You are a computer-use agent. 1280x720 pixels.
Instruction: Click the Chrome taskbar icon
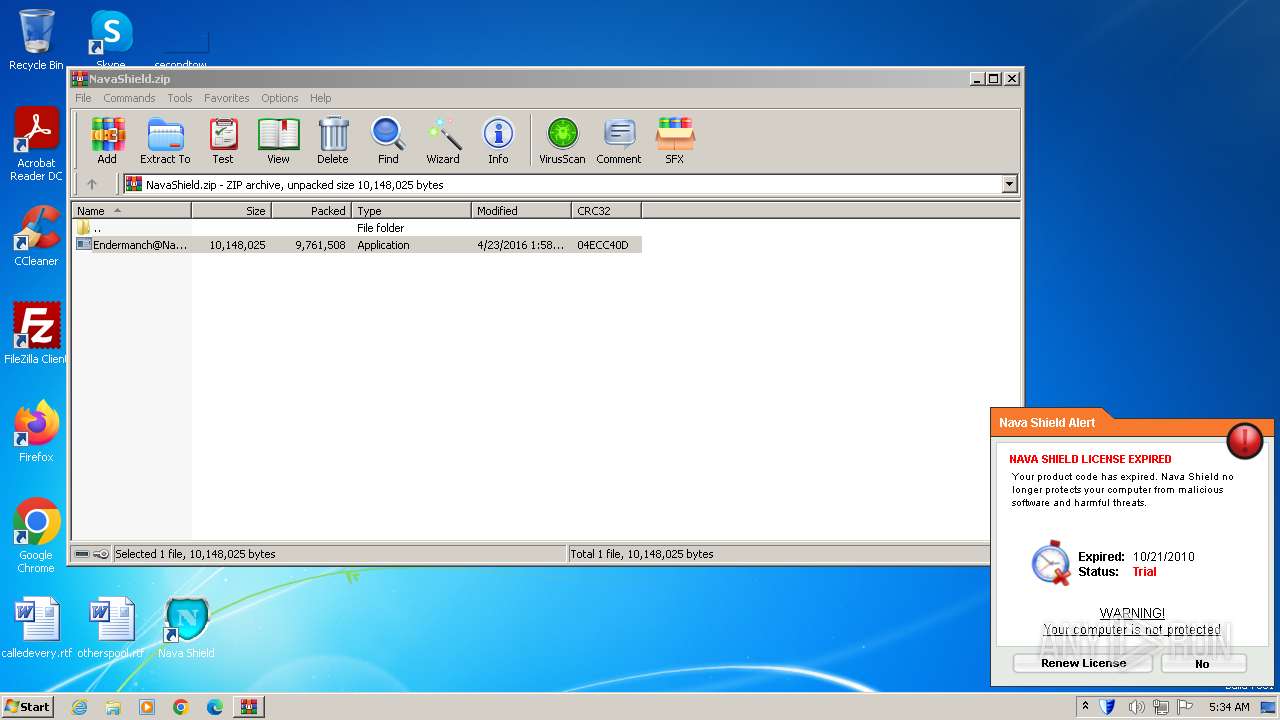point(181,707)
